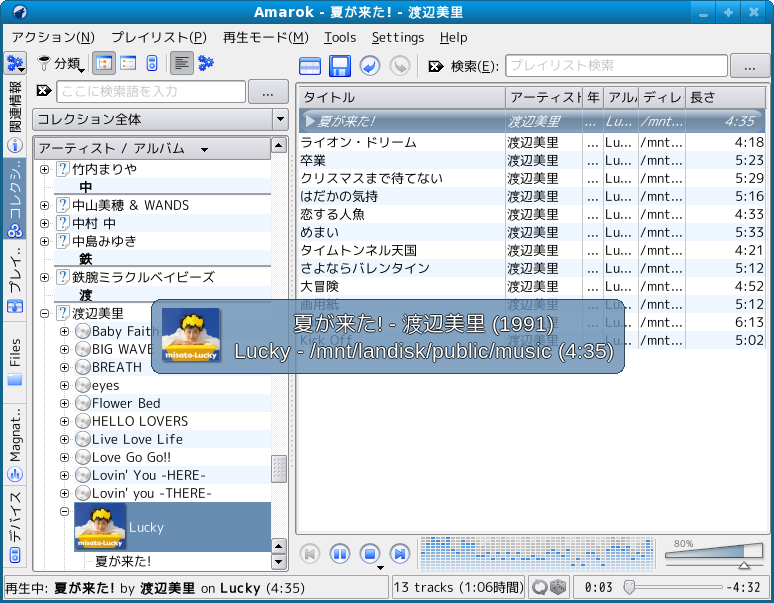Open the デバイス sidebar tab
Image resolution: width=774 pixels, height=603 pixels.
[15, 527]
